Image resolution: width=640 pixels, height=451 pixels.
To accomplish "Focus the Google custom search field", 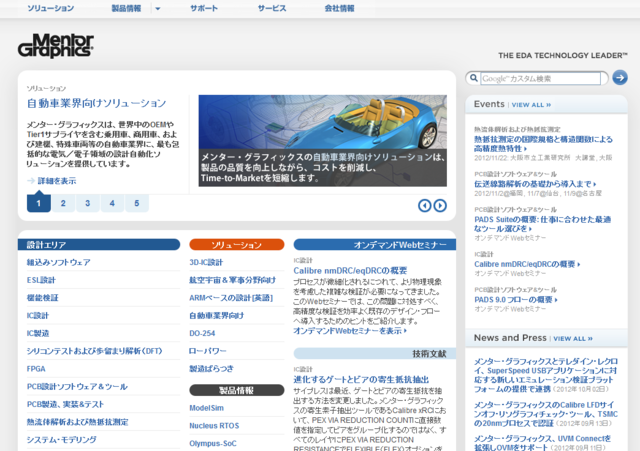I will tap(541, 78).
